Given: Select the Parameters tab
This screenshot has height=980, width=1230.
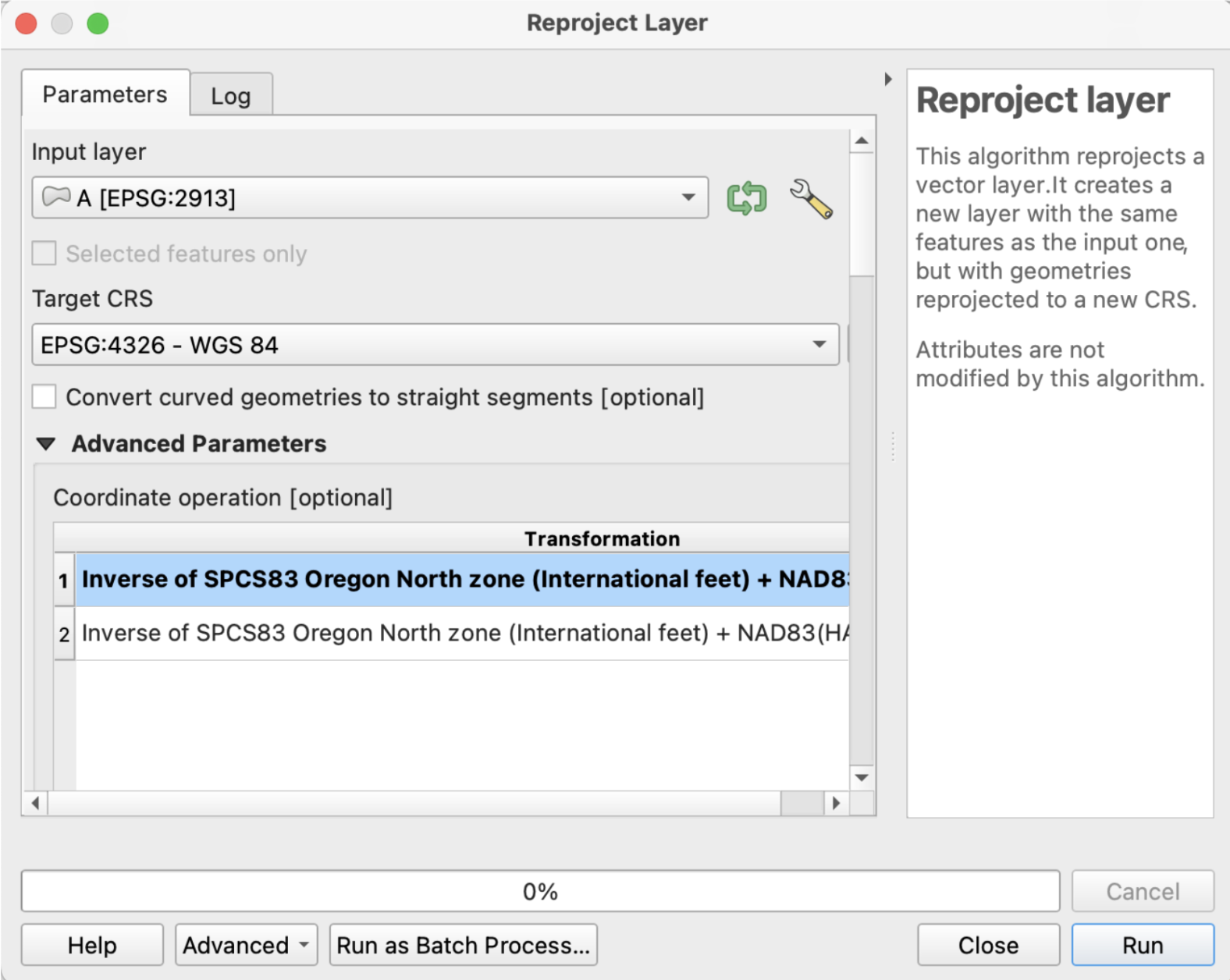Looking at the screenshot, I should click(105, 94).
